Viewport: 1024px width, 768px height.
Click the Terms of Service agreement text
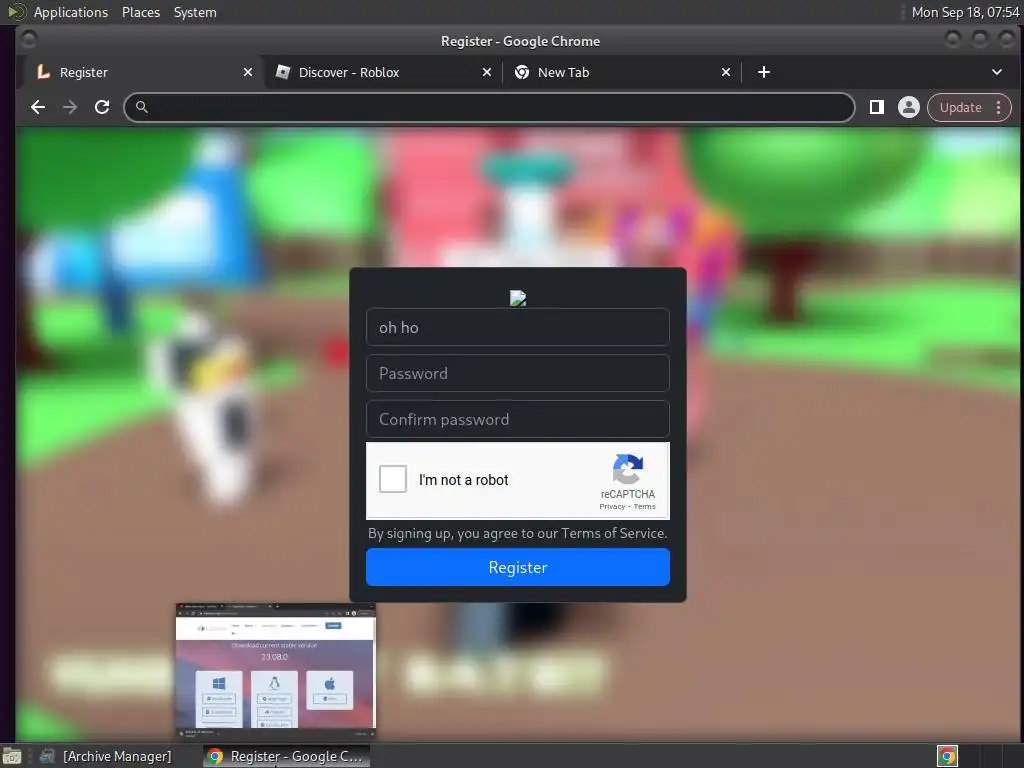[x=518, y=534]
